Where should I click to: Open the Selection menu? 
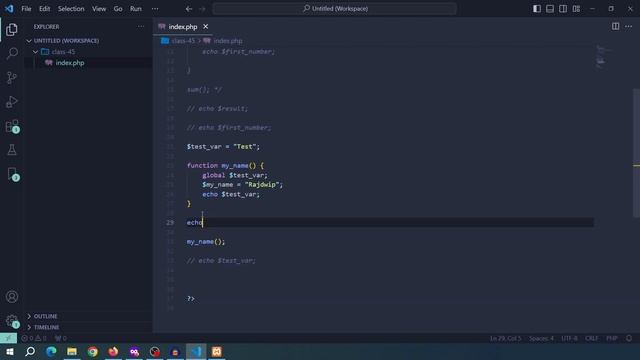click(71, 9)
